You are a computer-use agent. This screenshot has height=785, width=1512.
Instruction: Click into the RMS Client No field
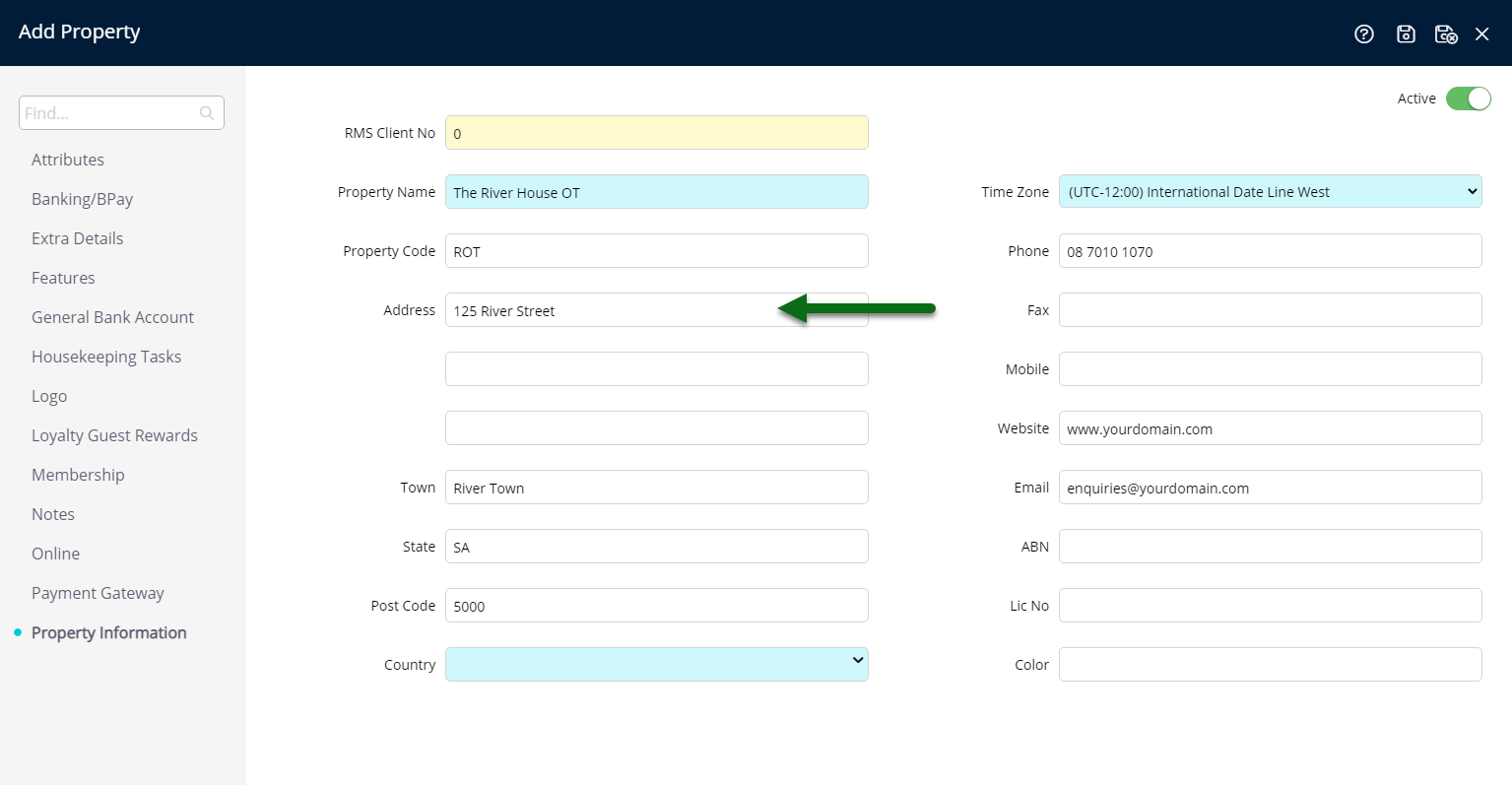tap(656, 132)
